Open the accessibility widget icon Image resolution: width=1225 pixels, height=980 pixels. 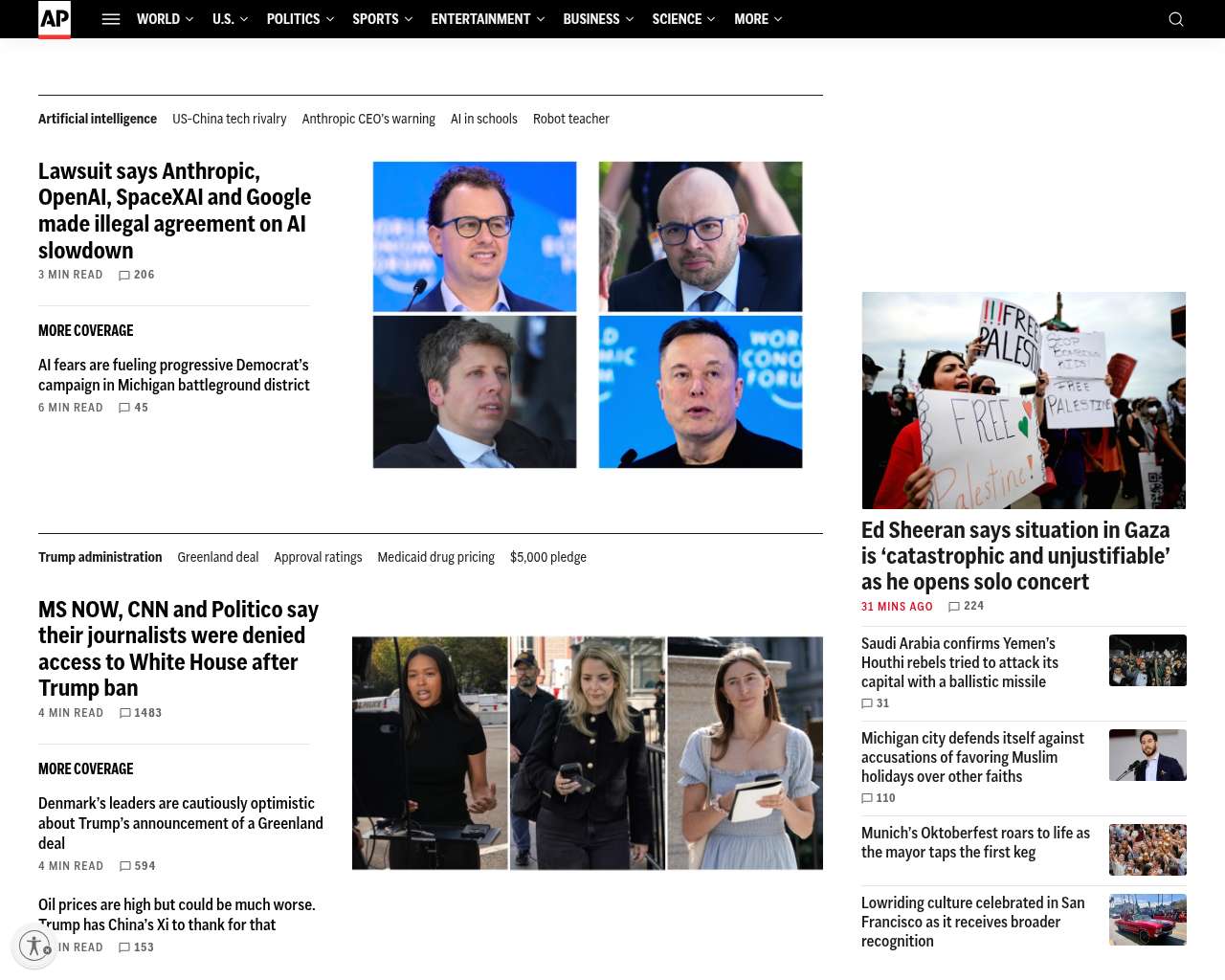pos(35,946)
